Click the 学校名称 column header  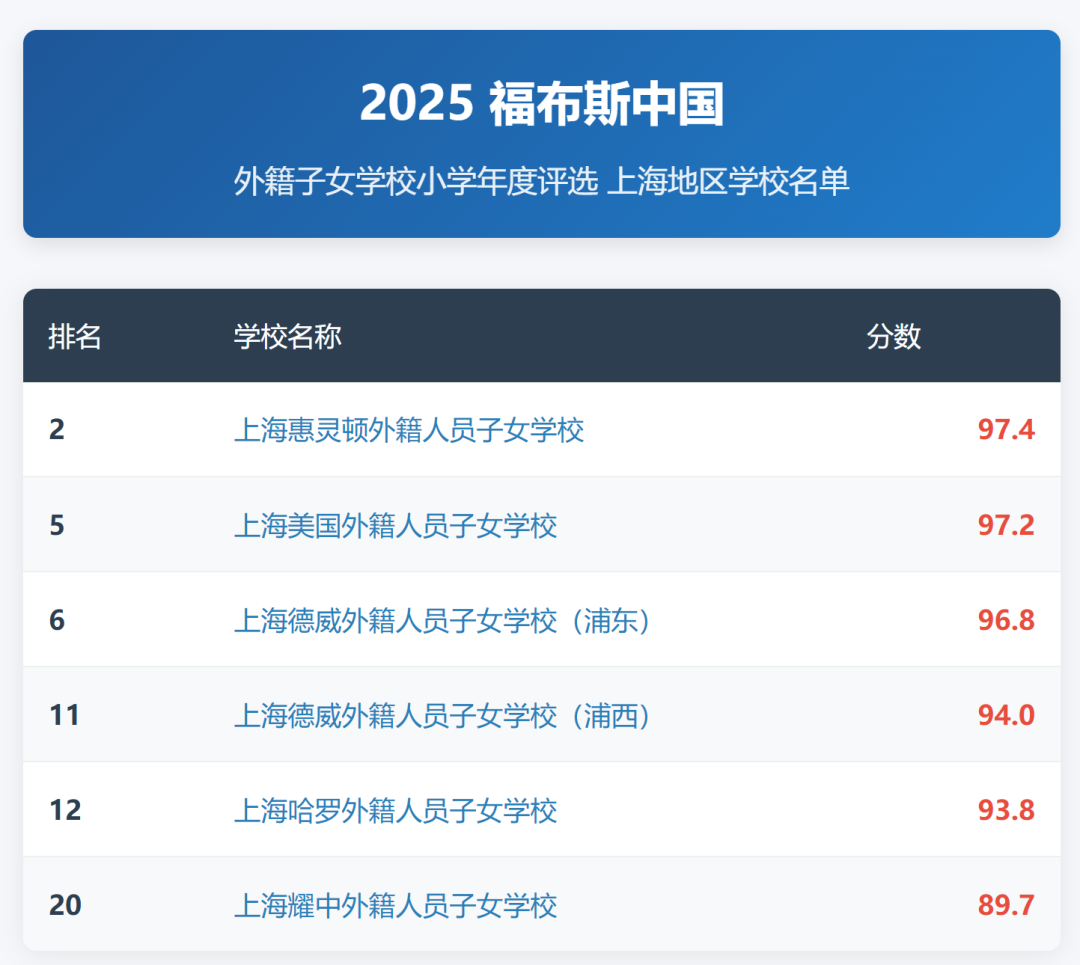point(288,337)
